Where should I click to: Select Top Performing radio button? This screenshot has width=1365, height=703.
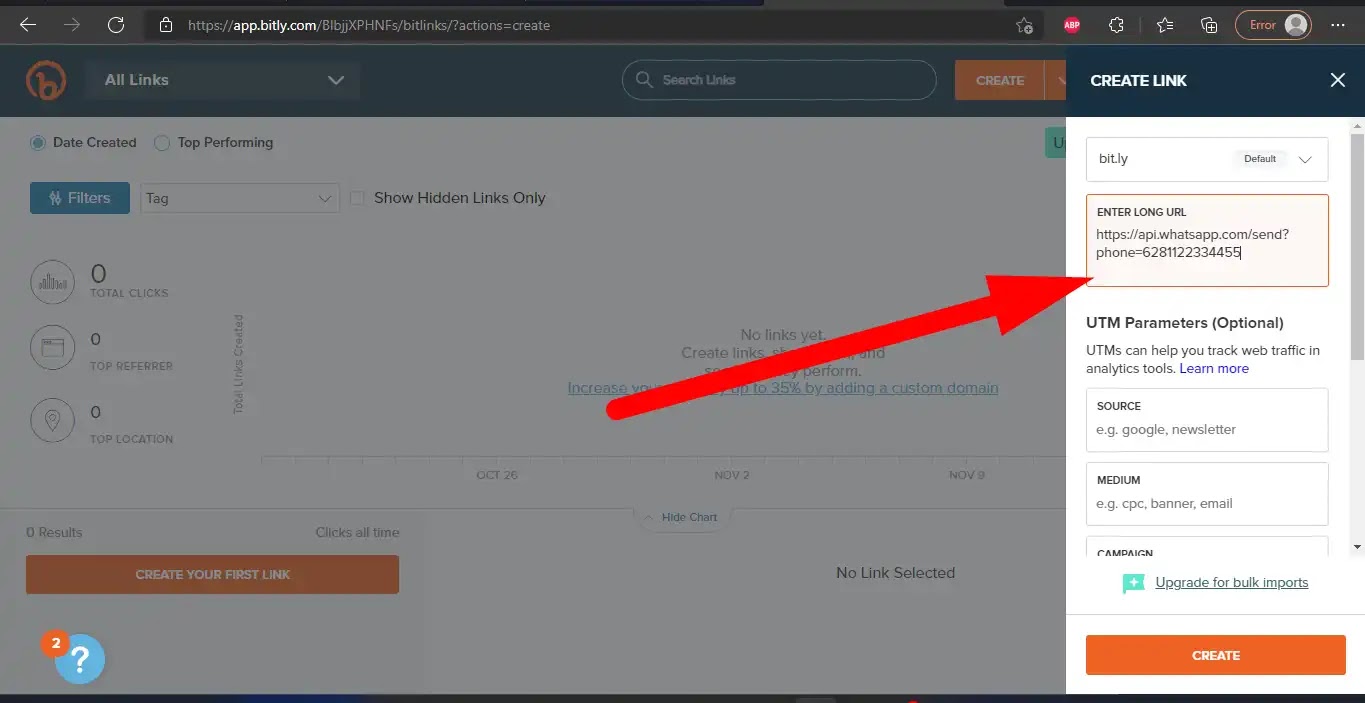(161, 143)
